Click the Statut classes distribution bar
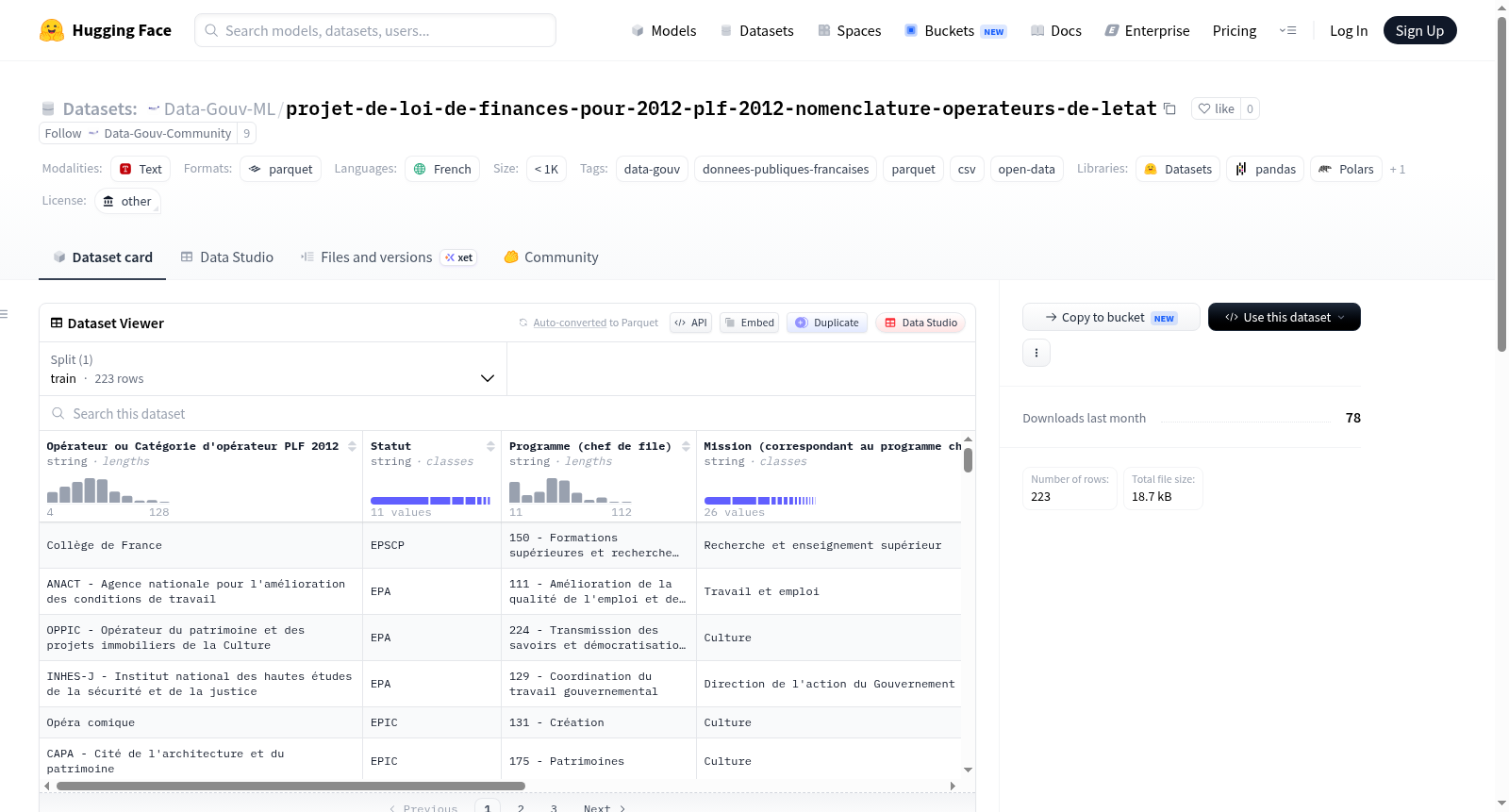 pos(430,501)
